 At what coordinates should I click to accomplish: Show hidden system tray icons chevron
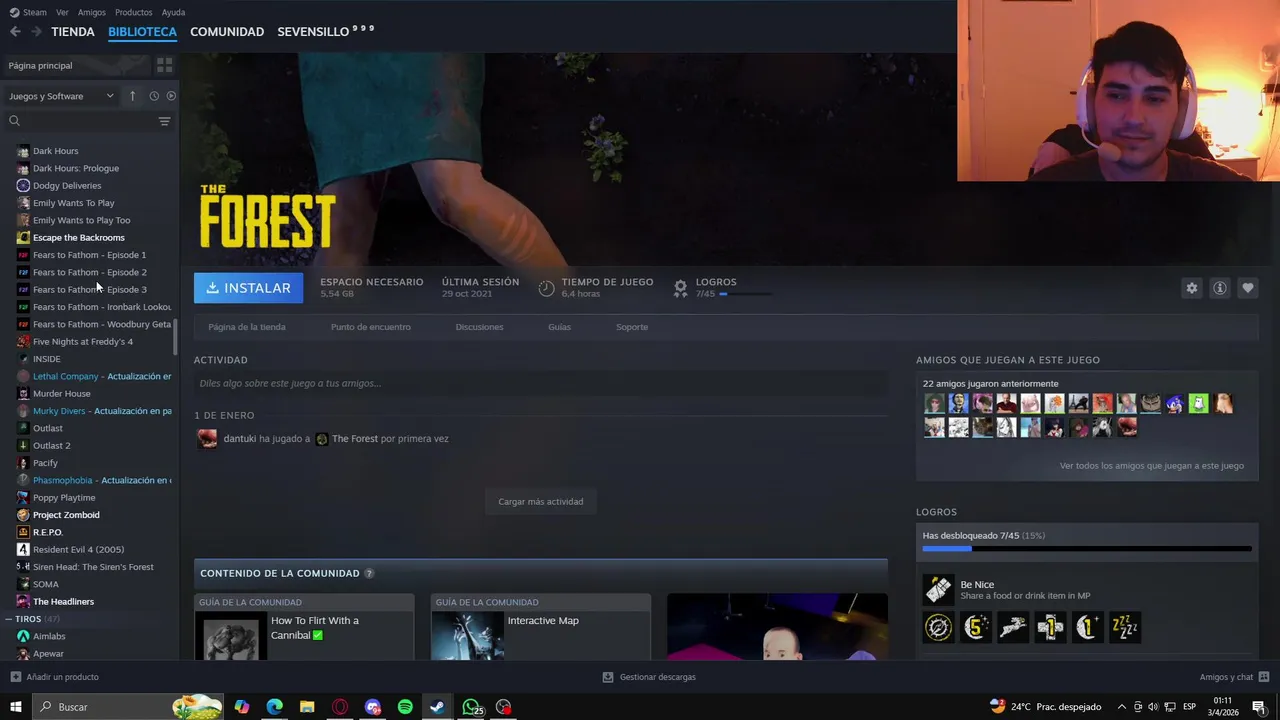pyautogui.click(x=1121, y=707)
